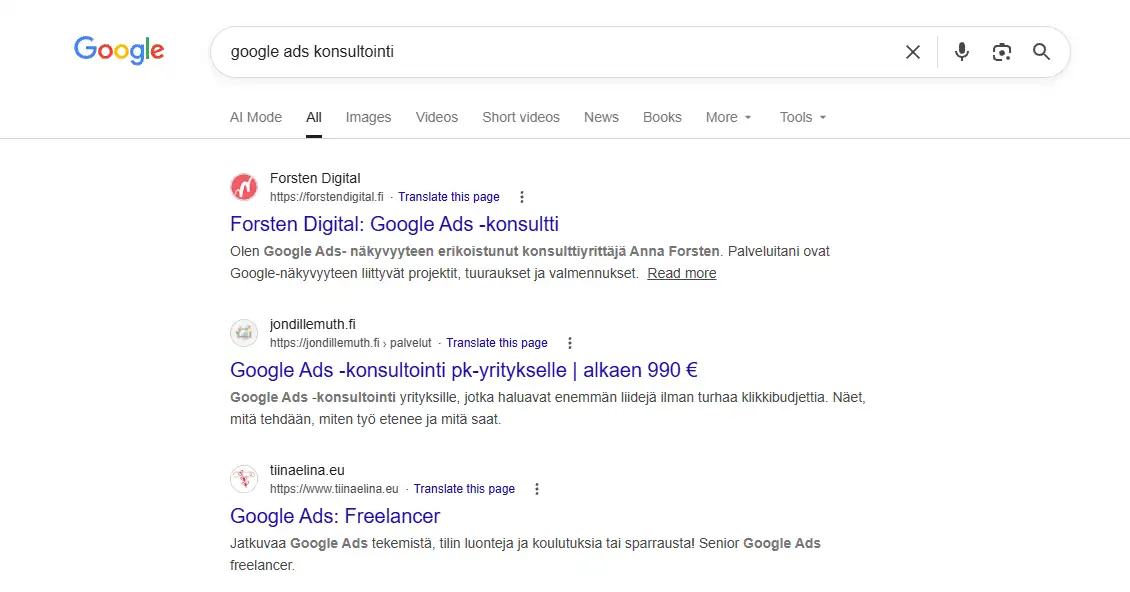The image size is (1130, 592).
Task: Switch to the Images tab
Action: (368, 117)
